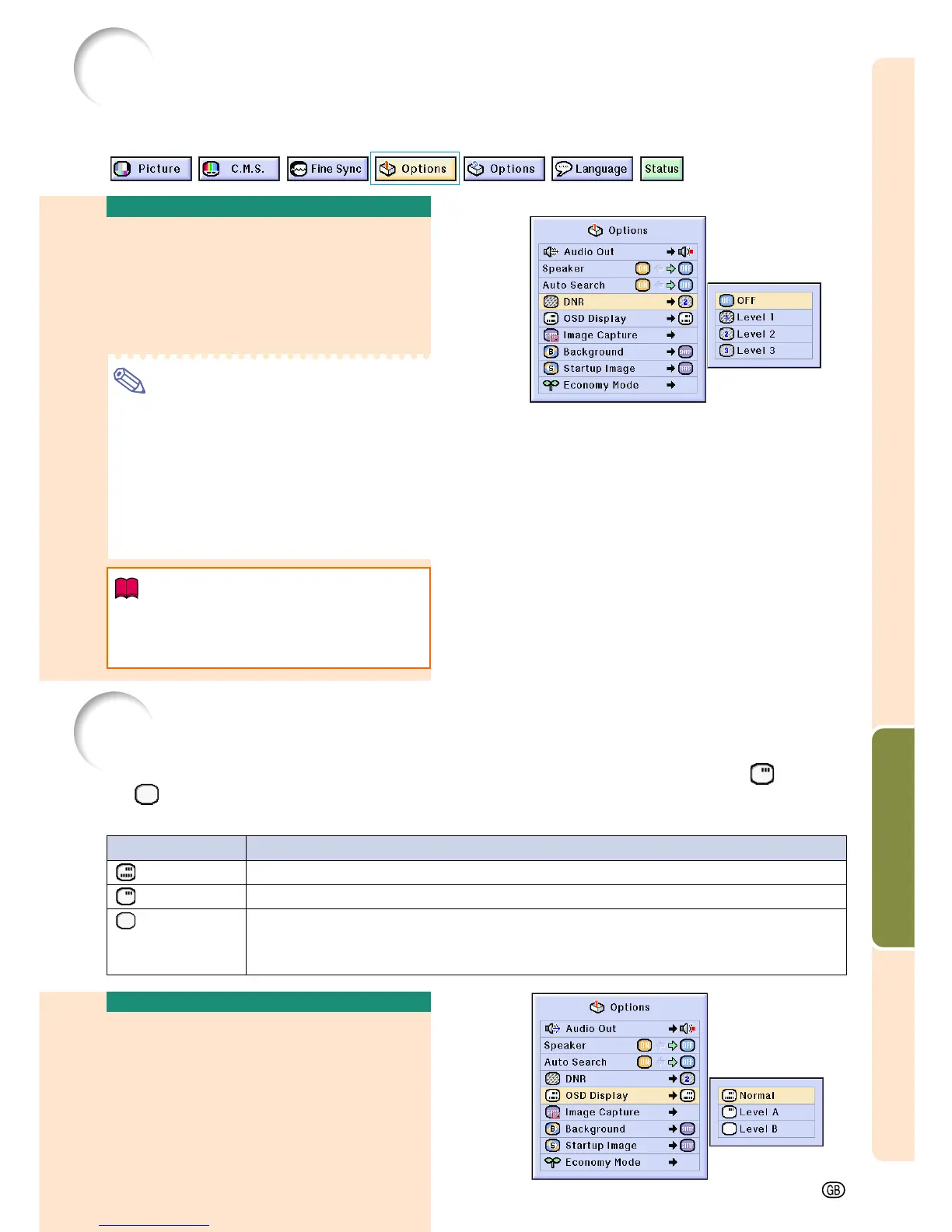Viewport: 952px width, 1232px height.
Task: Click the pencil note icon
Action: point(129,381)
